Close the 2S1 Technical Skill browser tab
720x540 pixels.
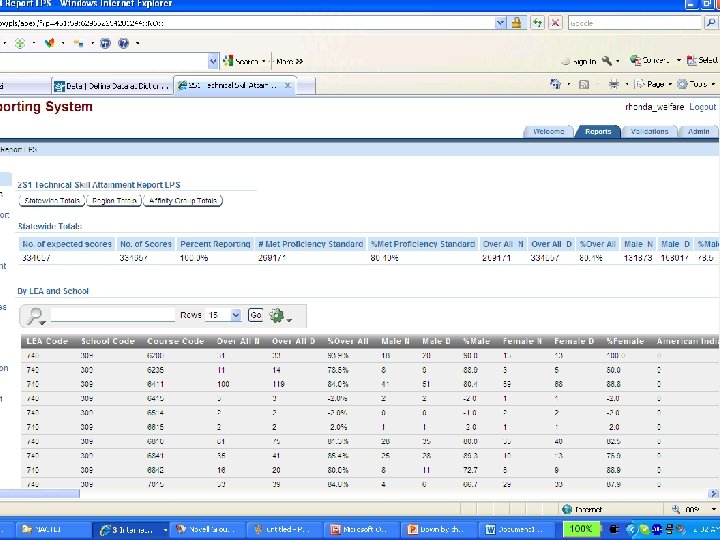click(x=287, y=85)
